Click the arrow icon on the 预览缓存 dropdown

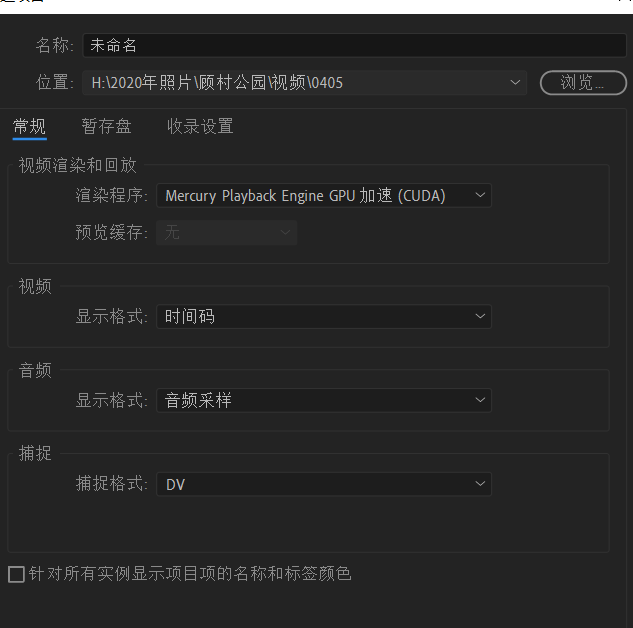[x=286, y=232]
